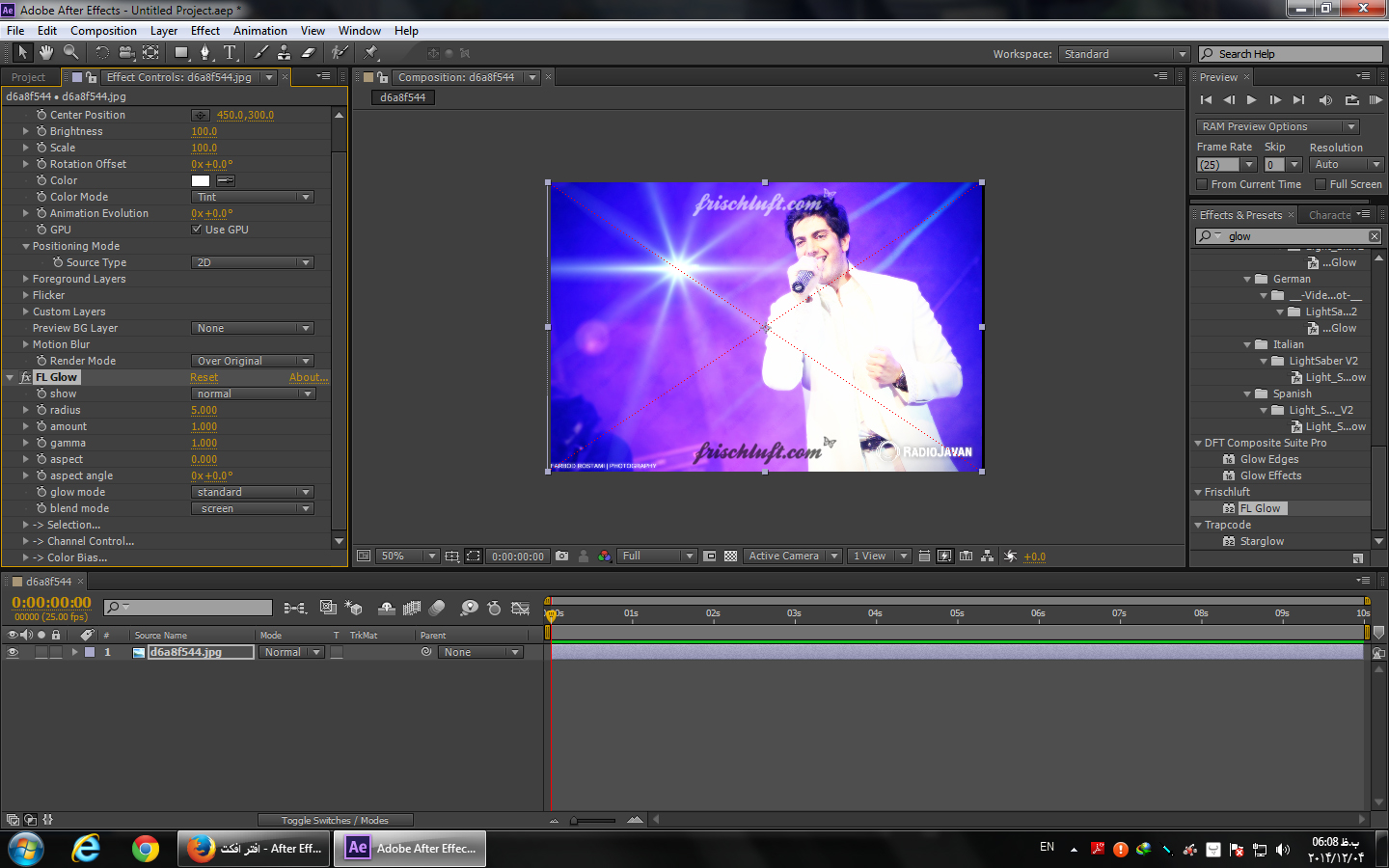Open the Color Mode Tint dropdown
Screen dimensions: 1389x868
[x=252, y=197]
